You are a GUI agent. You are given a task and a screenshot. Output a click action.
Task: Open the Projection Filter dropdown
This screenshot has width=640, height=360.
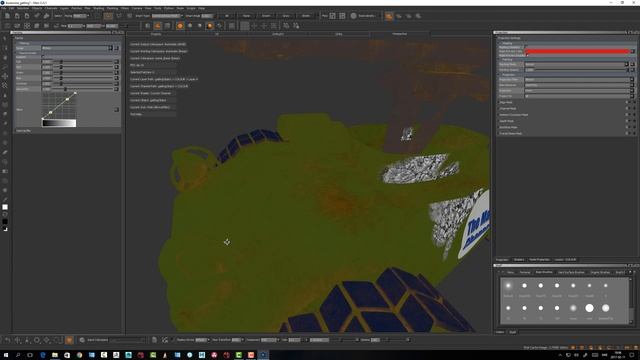[x=577, y=80]
